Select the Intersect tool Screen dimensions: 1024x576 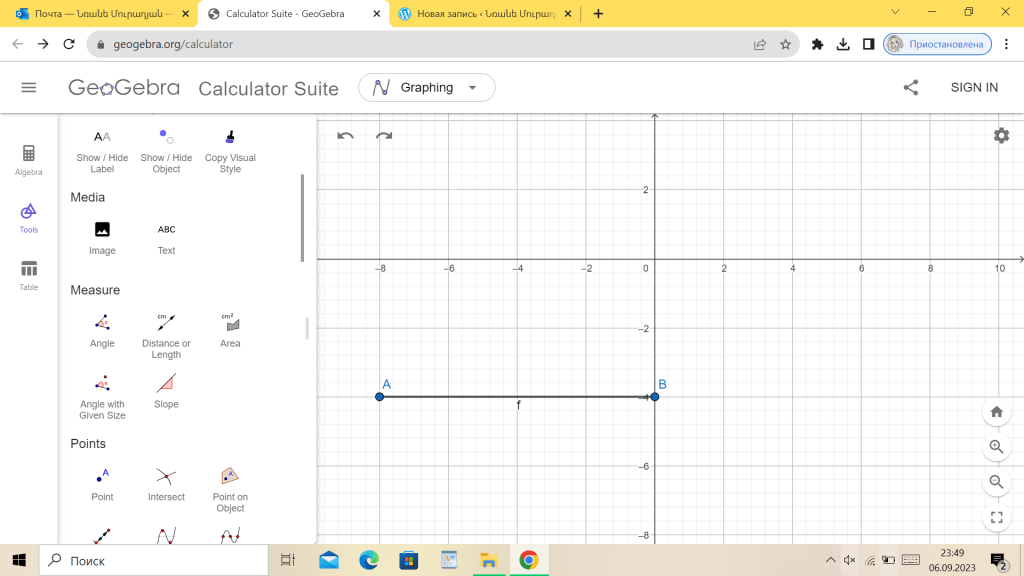166,483
